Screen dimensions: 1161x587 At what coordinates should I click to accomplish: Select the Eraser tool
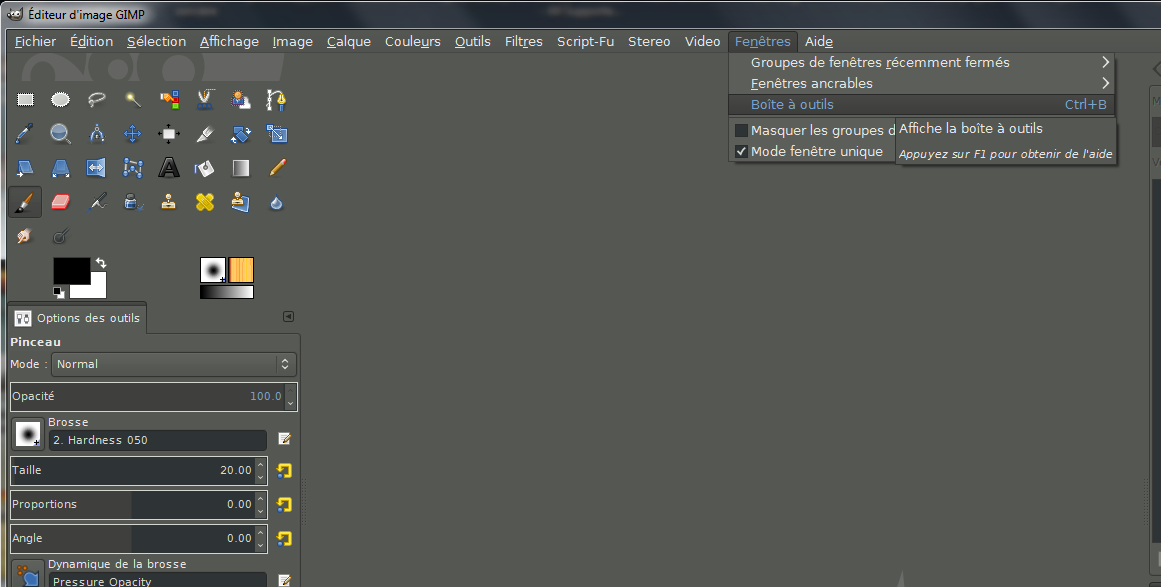(61, 203)
